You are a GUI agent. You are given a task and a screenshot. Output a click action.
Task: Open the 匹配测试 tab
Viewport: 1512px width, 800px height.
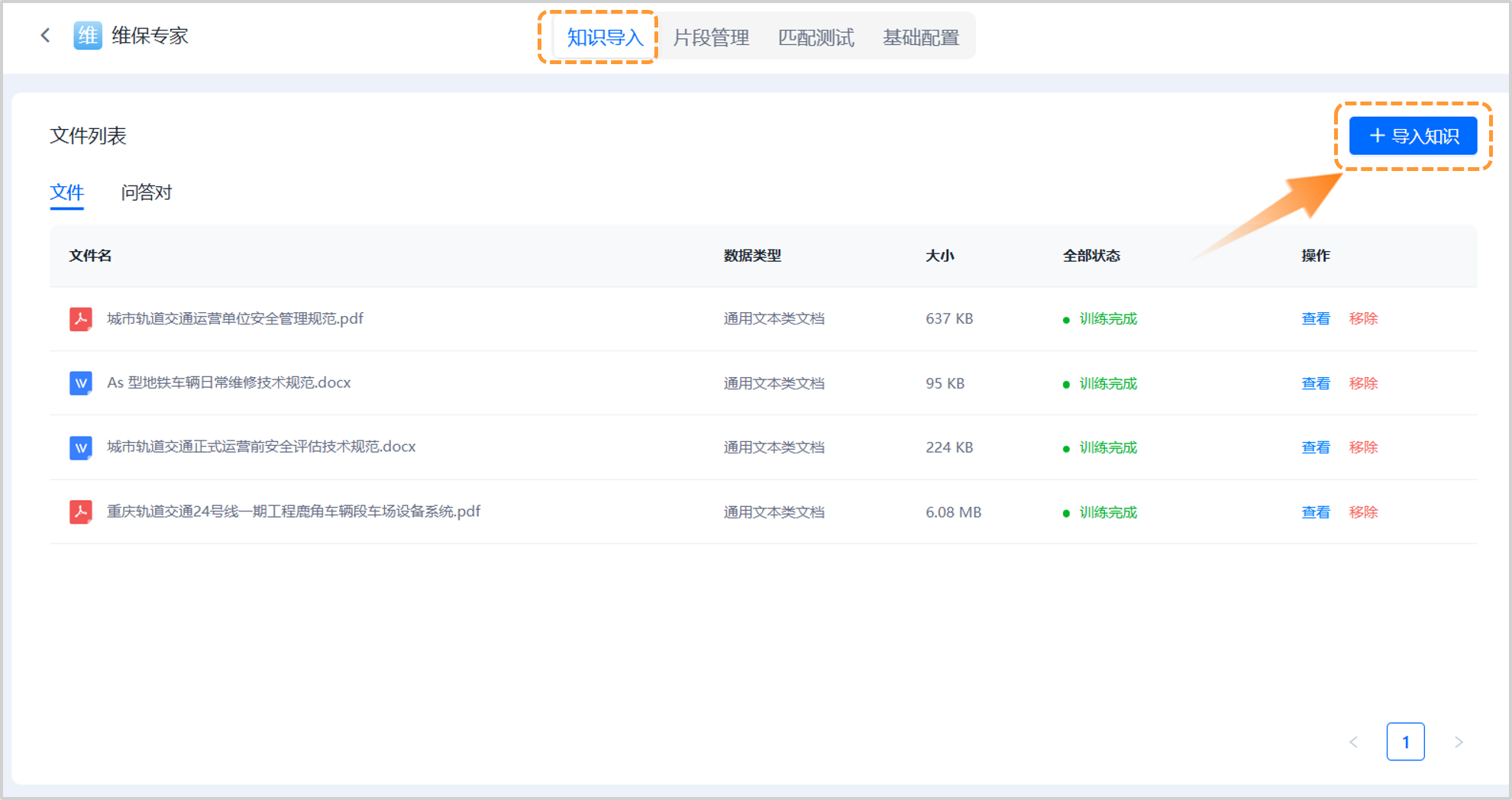[x=816, y=37]
